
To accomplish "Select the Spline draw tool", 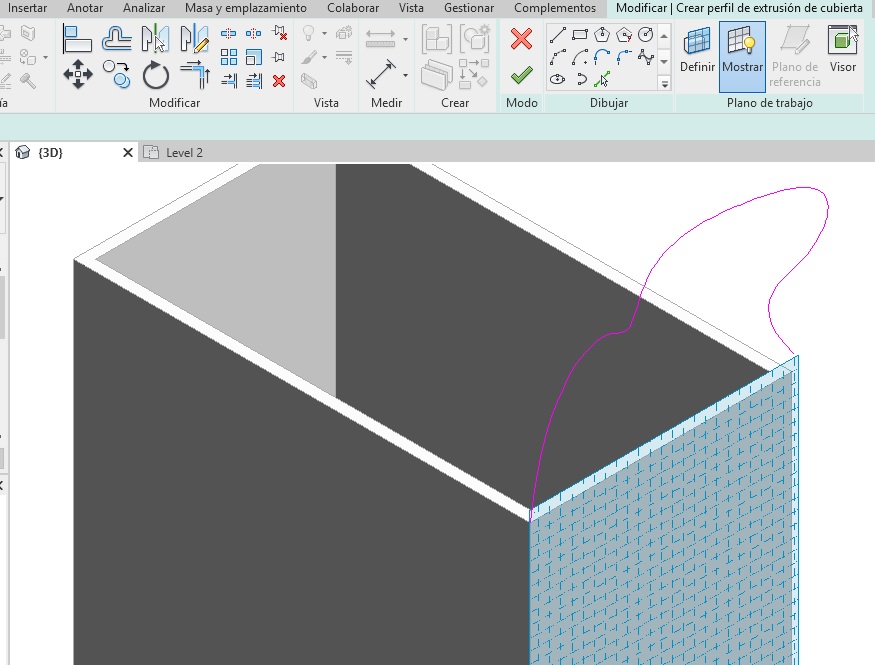I will point(646,57).
